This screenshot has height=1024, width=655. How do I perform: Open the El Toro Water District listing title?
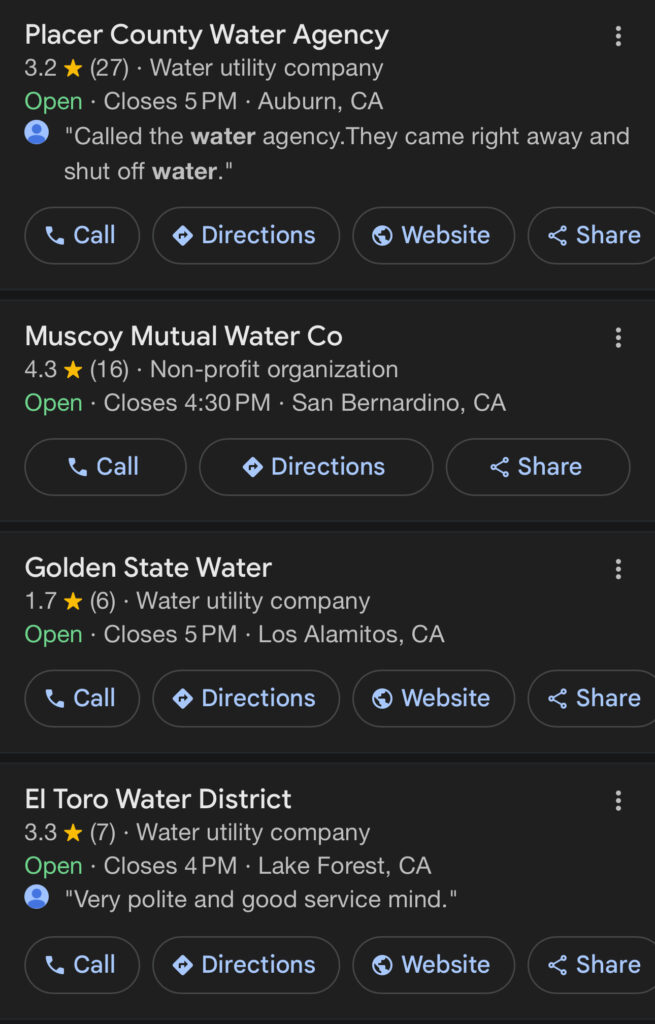click(158, 800)
